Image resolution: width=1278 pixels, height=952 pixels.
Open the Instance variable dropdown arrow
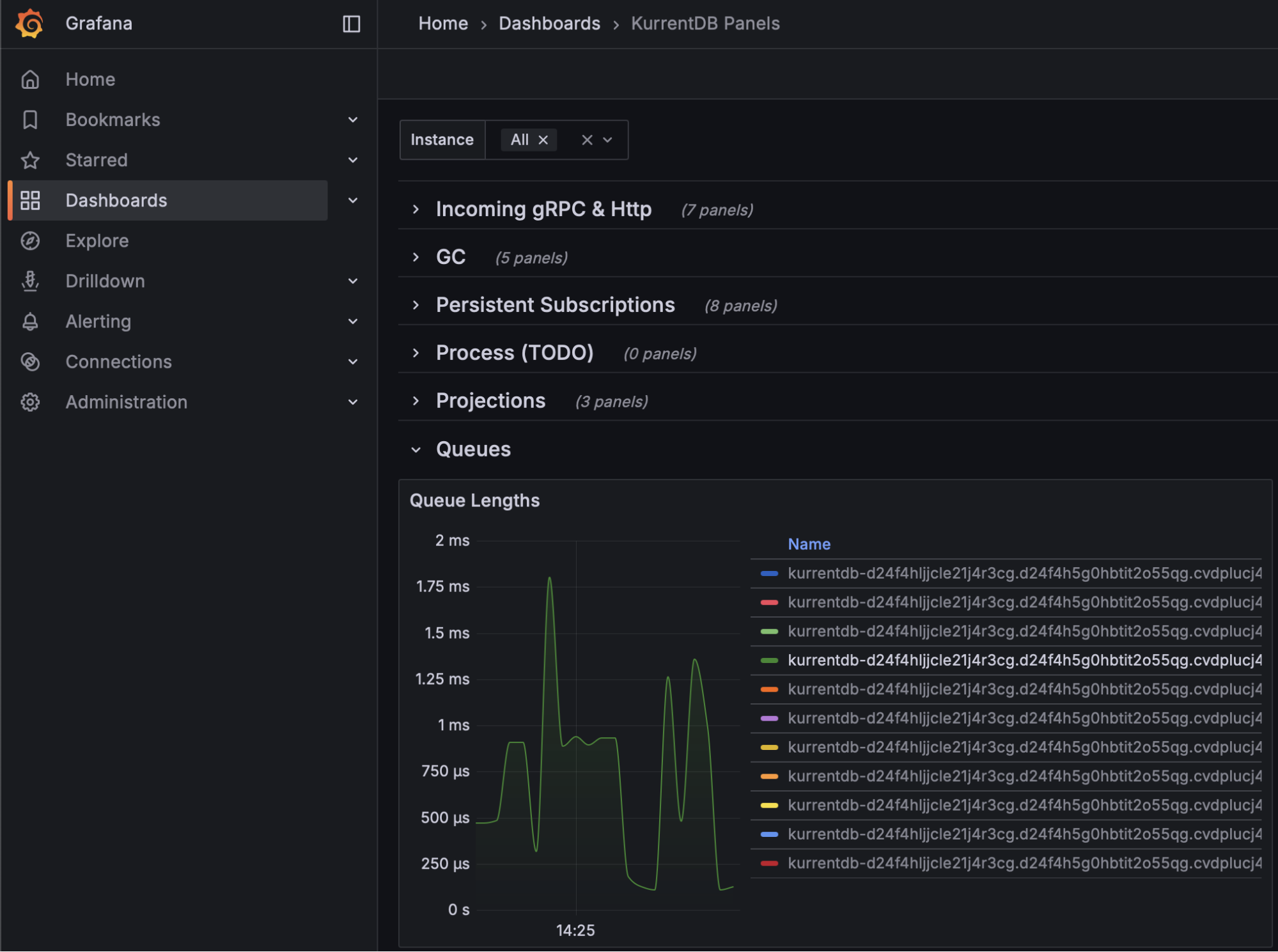coord(608,140)
